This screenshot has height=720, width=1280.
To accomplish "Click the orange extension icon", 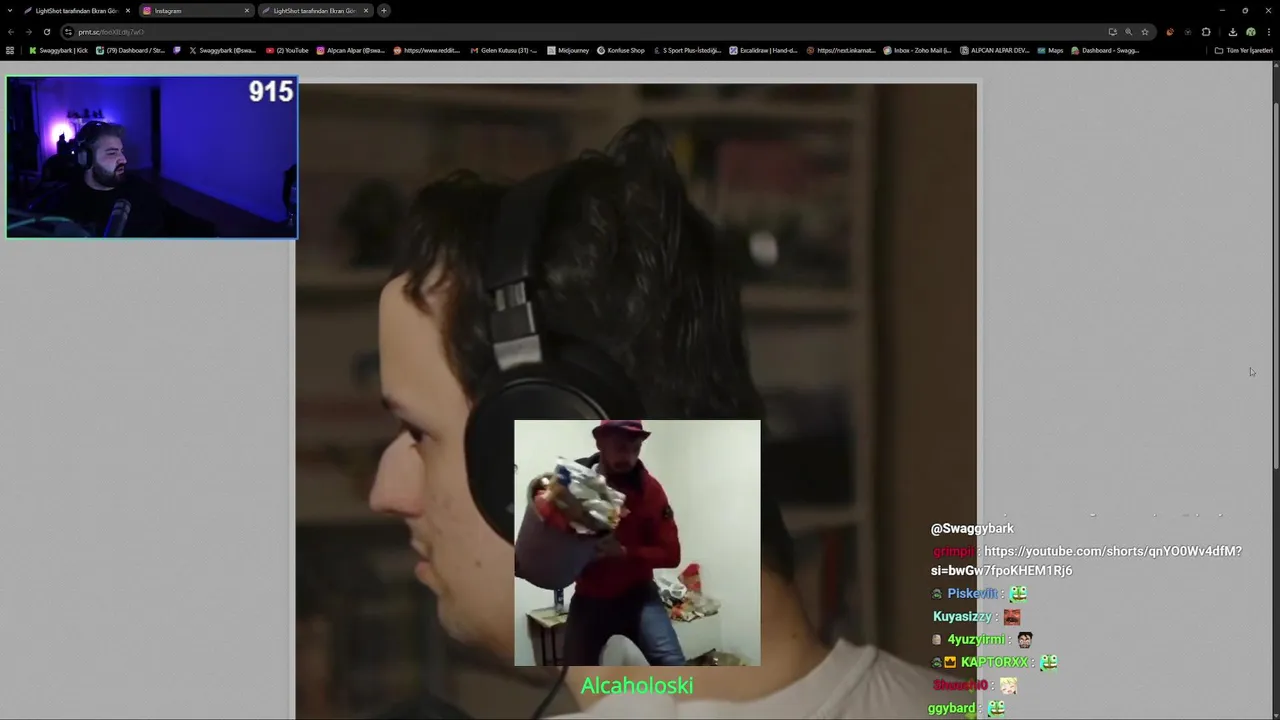I will tap(1170, 32).
